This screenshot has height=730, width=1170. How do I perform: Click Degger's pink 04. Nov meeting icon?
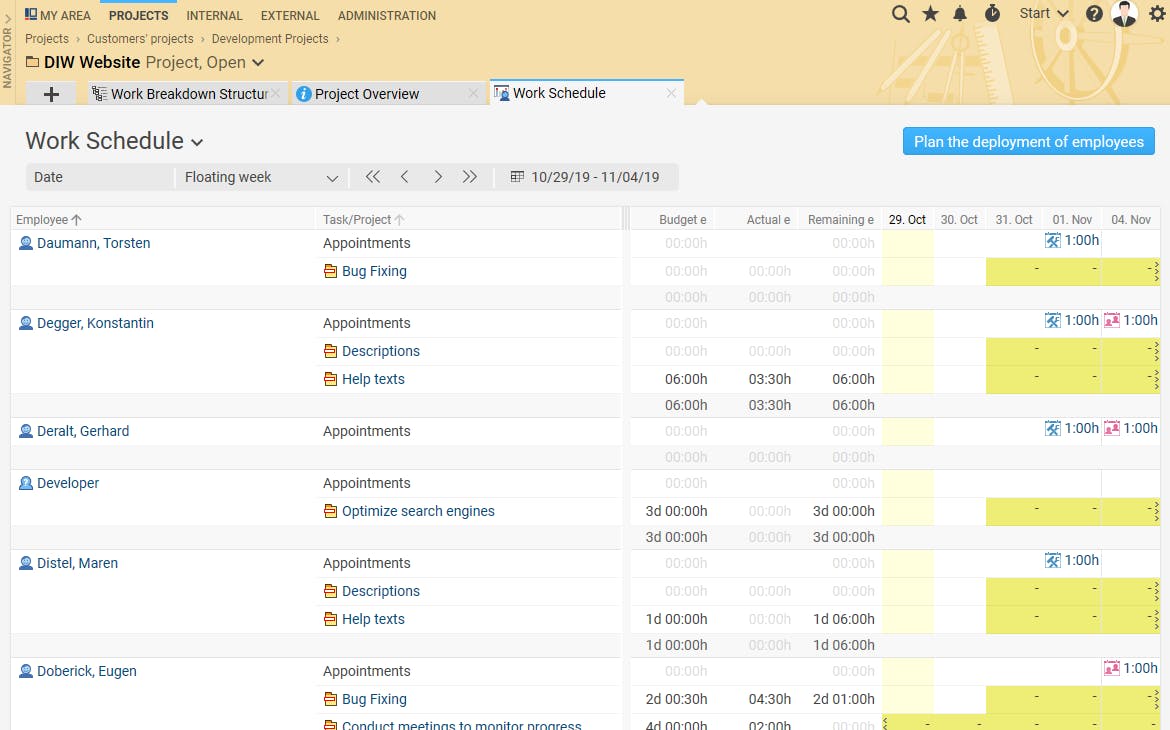click(1112, 320)
